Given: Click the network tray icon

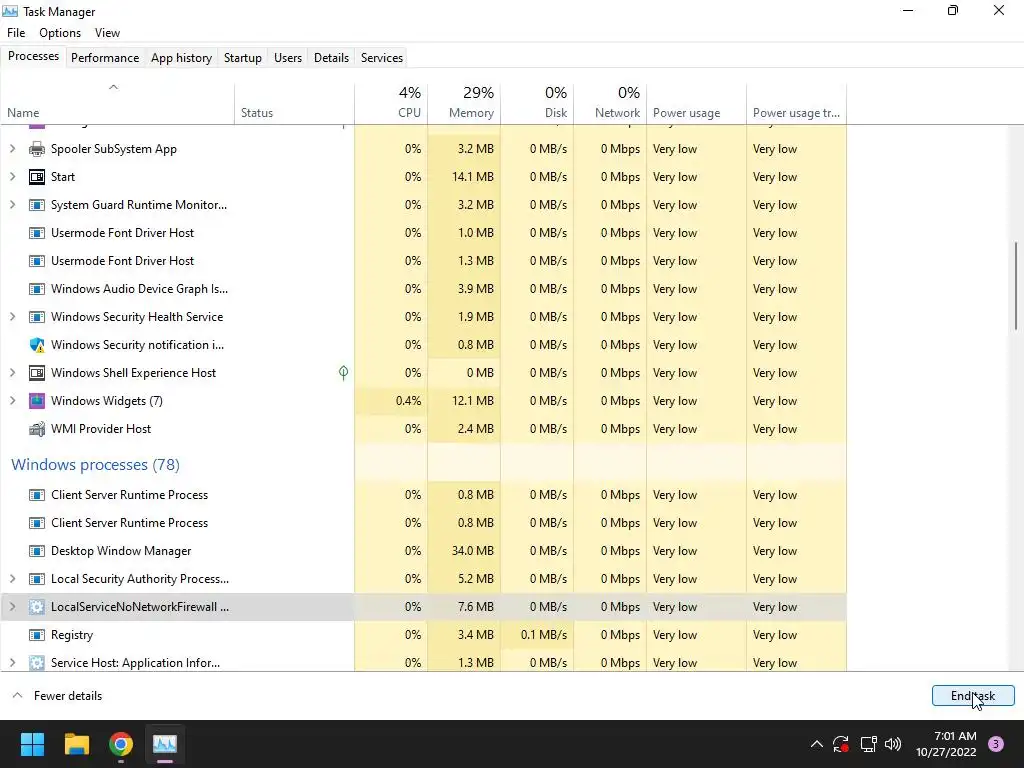Looking at the screenshot, I should [x=868, y=744].
